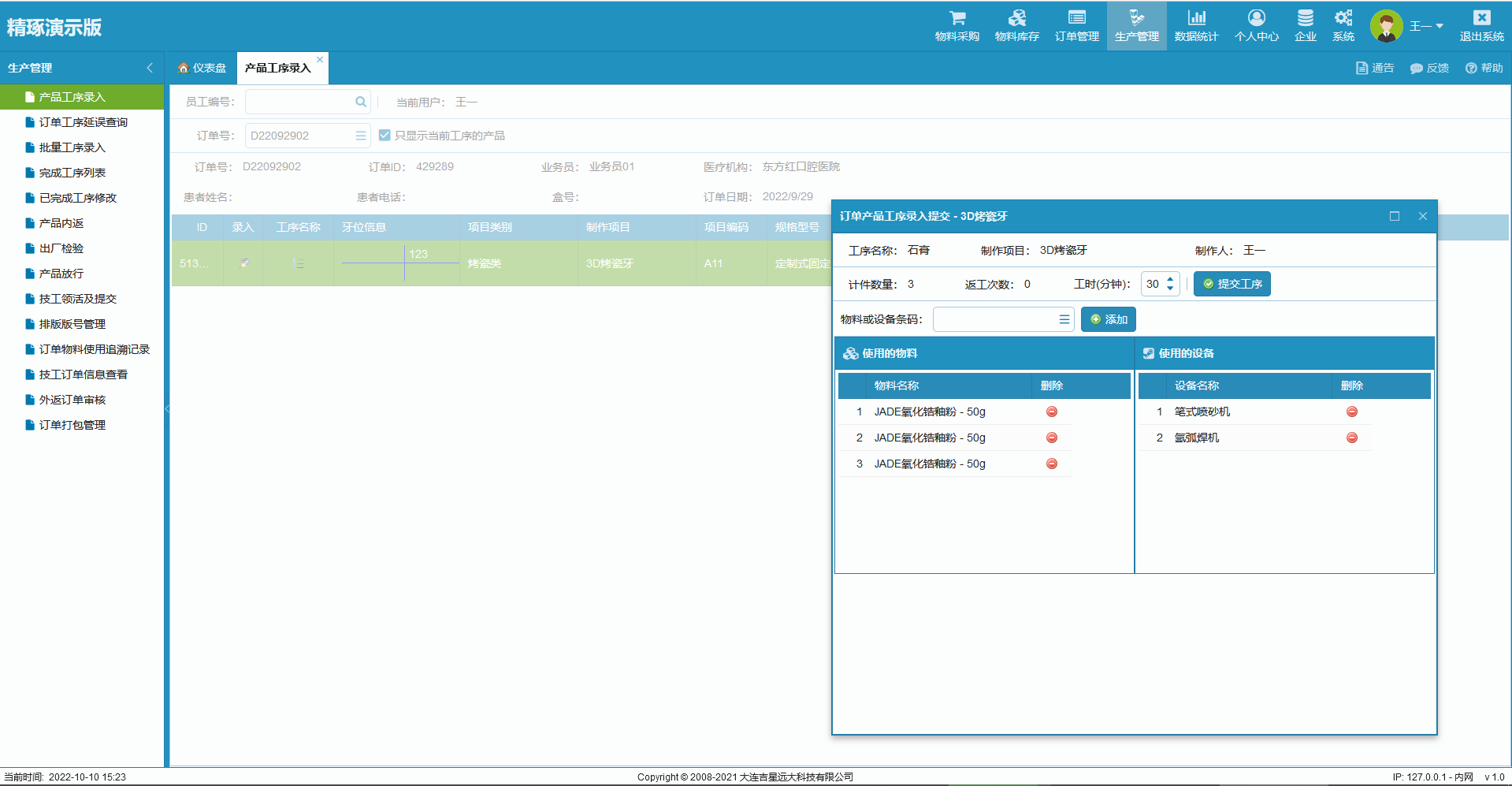This screenshot has width=1512, height=786.
Task: Open 完成工序列表 in sidebar
Action: 82,173
